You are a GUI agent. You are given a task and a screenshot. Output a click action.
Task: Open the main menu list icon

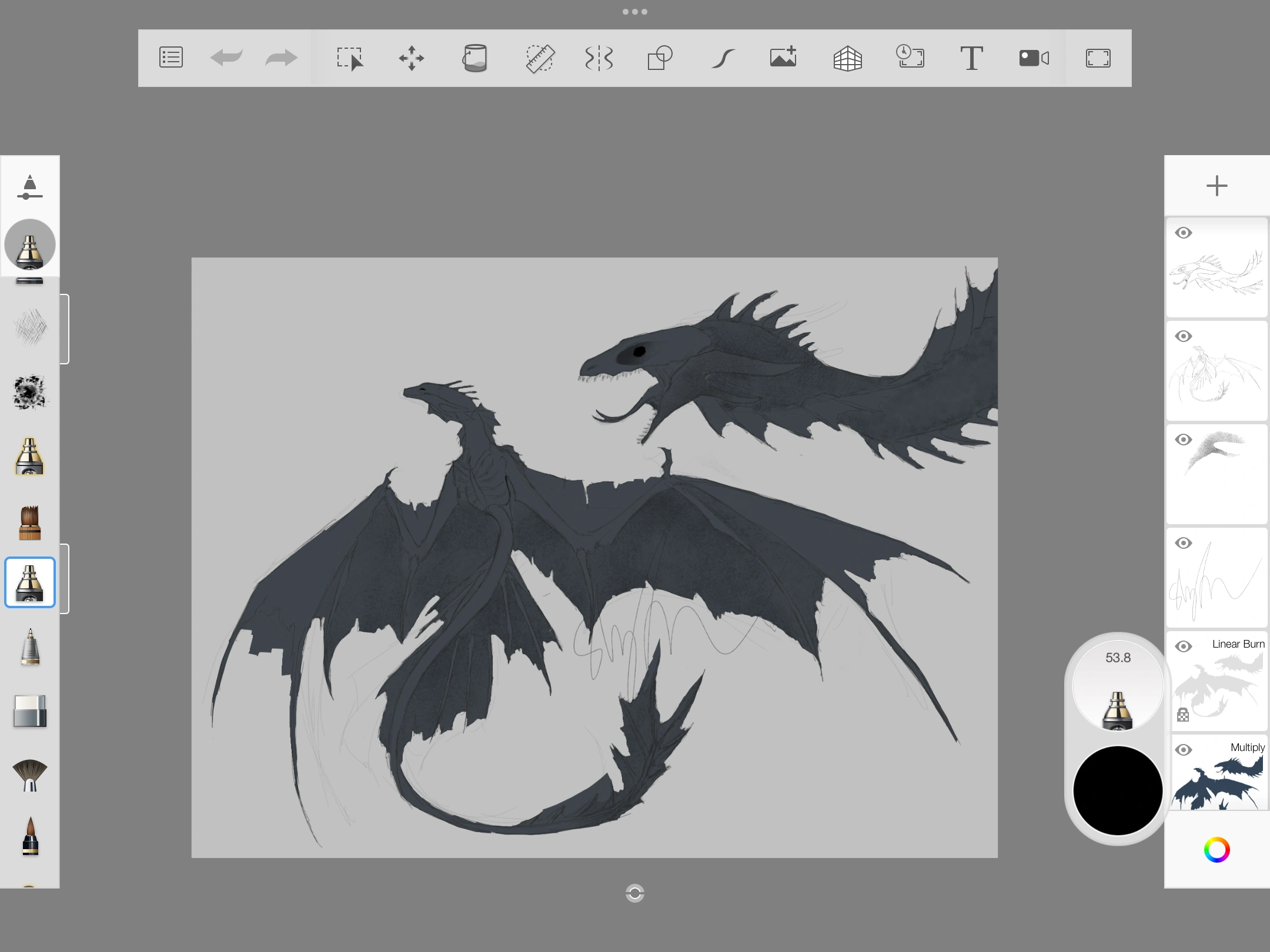point(171,58)
